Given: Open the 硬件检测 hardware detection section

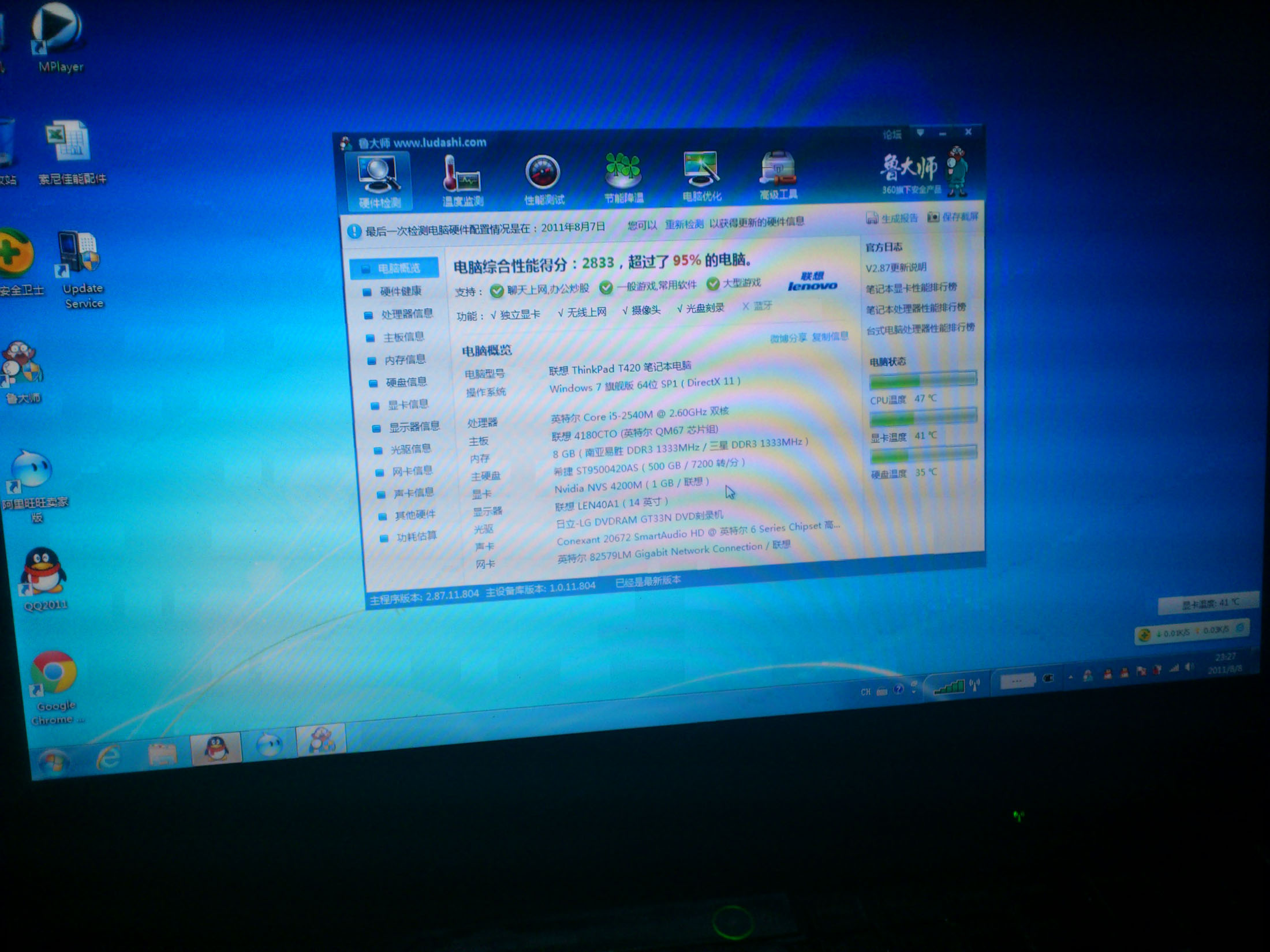Looking at the screenshot, I should pos(378,182).
